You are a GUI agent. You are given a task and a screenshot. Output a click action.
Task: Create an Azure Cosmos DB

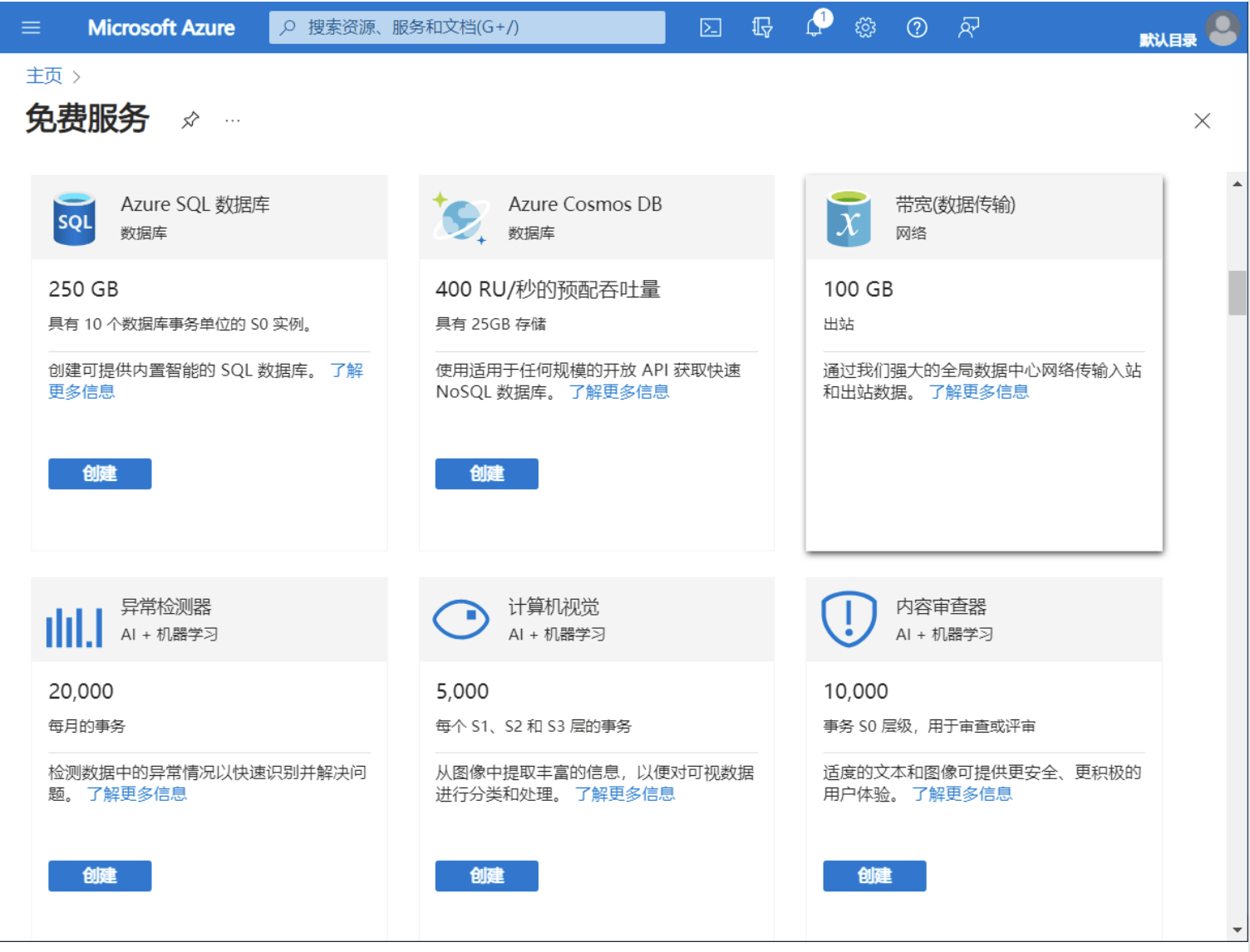(x=486, y=474)
